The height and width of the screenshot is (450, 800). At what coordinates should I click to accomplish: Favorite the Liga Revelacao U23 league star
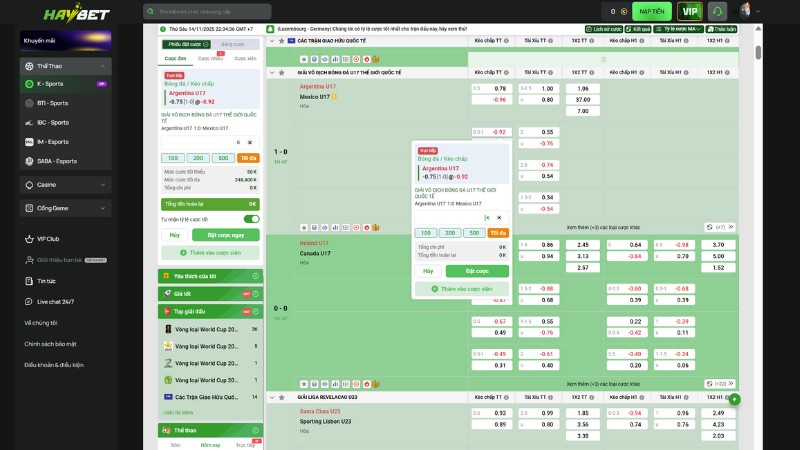(281, 397)
